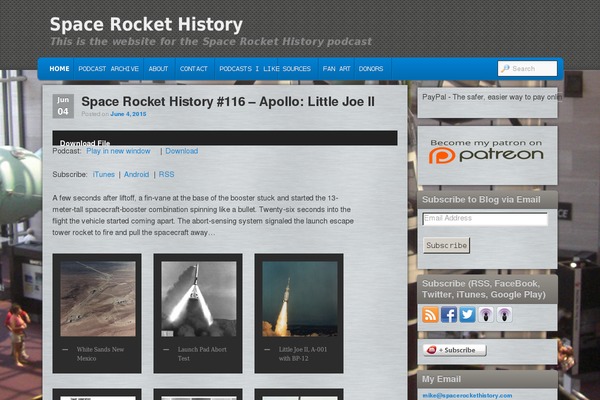Click the site tagline text
This screenshot has width=600, height=400.
211,41
